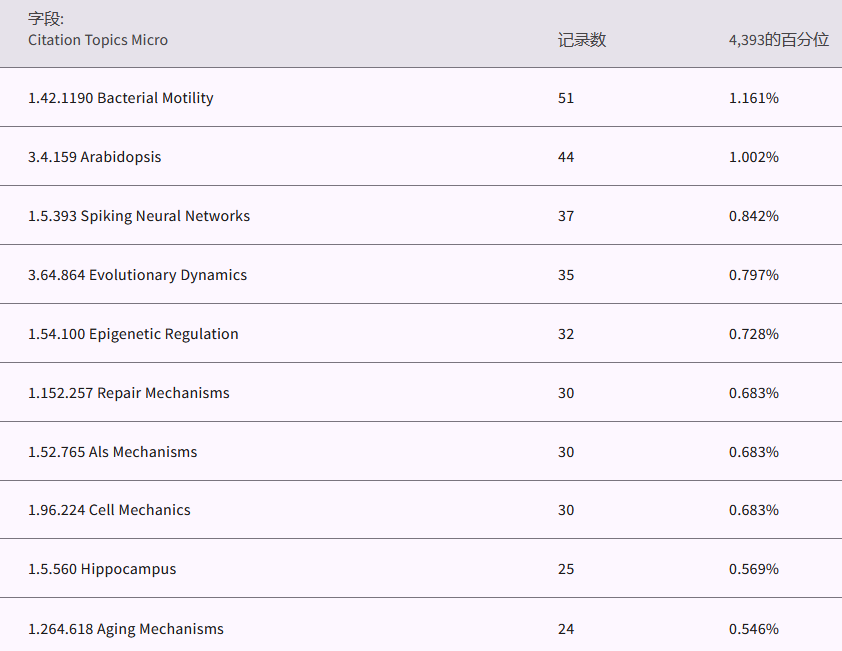Screen dimensions: 842x651
Task: Click record count 37 for Spiking Neural Networks
Action: click(x=566, y=216)
